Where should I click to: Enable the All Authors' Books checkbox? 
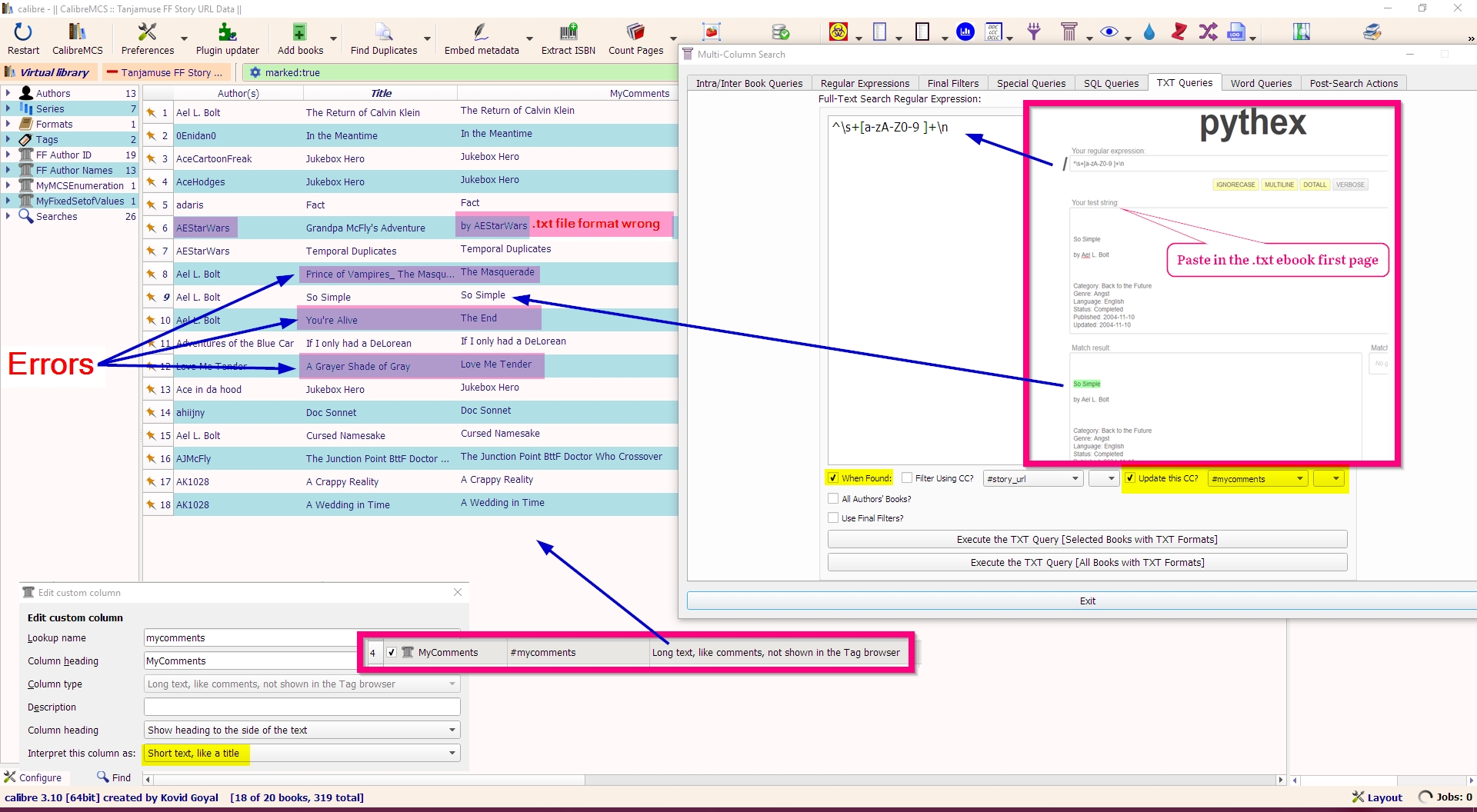point(832,499)
